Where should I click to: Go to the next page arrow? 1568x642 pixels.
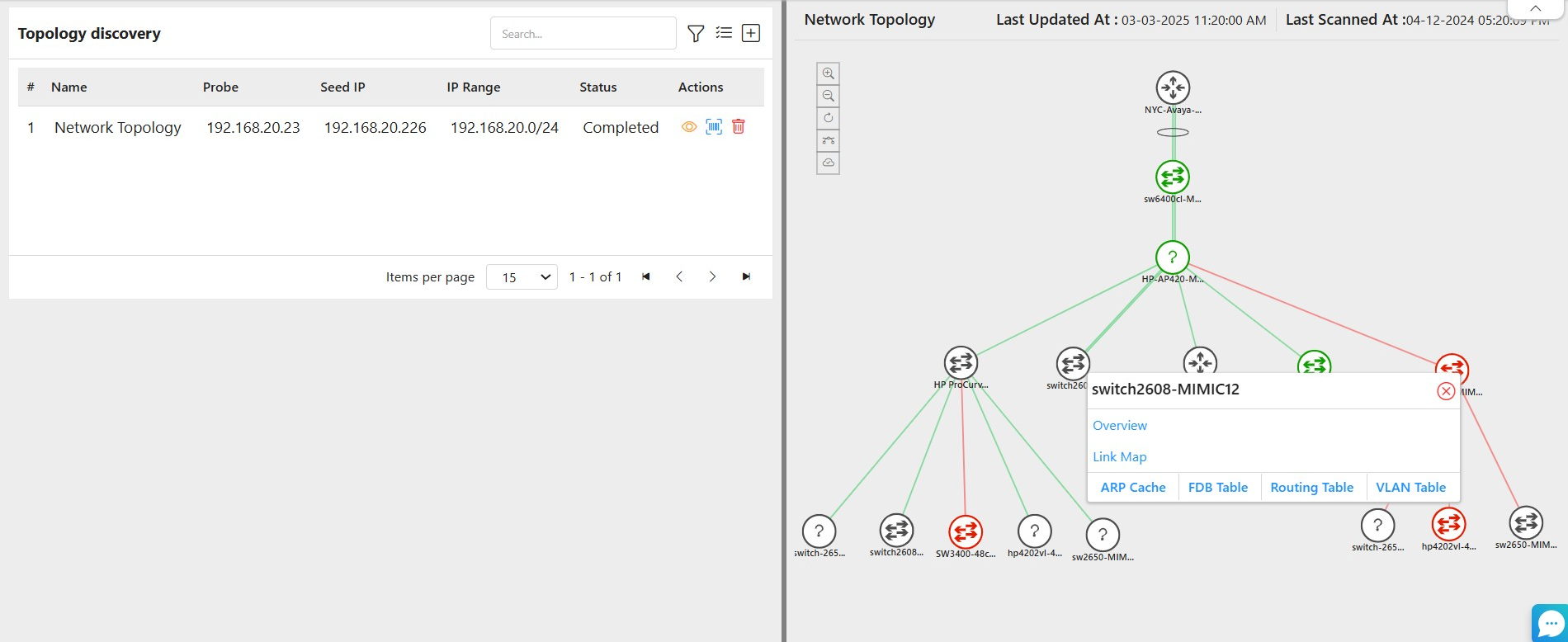tap(712, 277)
